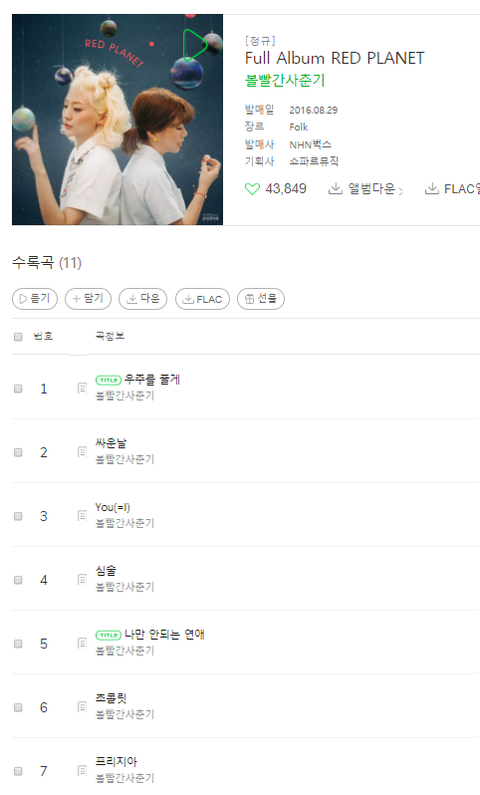This screenshot has height=795, width=480.
Task: Toggle the select-all checkbox in the header
Action: point(18,337)
